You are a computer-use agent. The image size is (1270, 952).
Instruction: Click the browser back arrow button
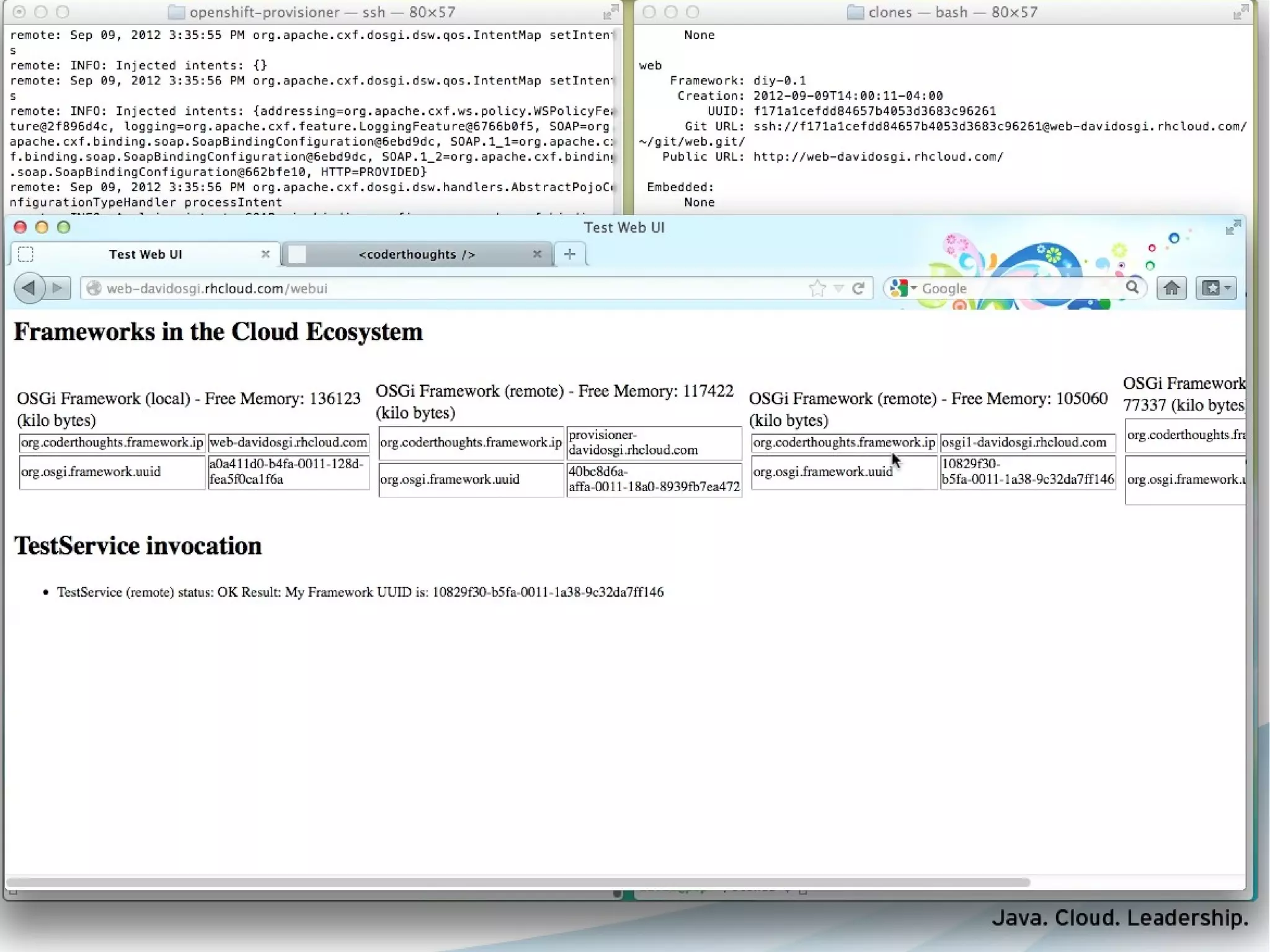tap(29, 288)
